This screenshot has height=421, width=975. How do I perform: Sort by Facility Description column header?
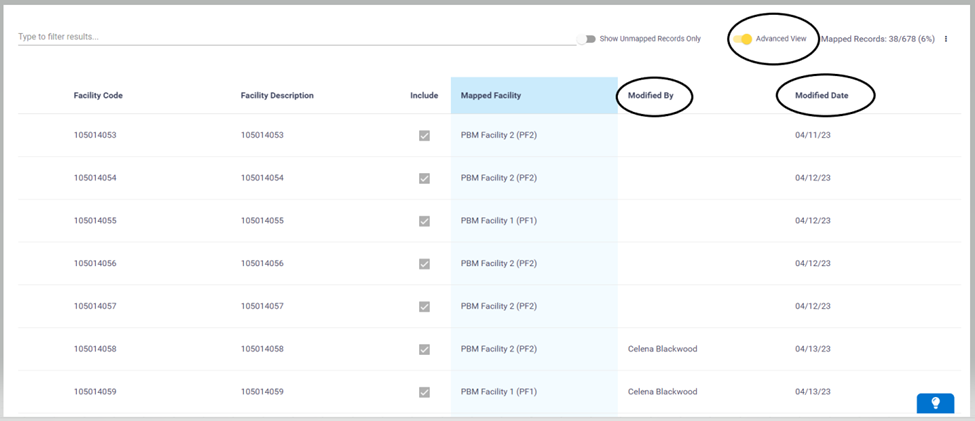pos(277,96)
